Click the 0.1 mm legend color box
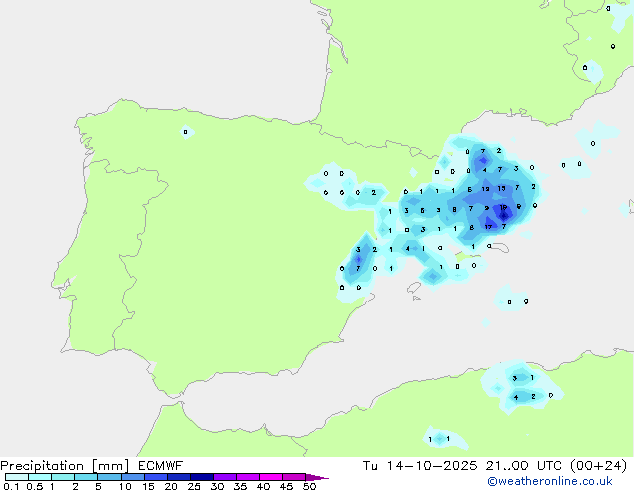 click(17, 477)
